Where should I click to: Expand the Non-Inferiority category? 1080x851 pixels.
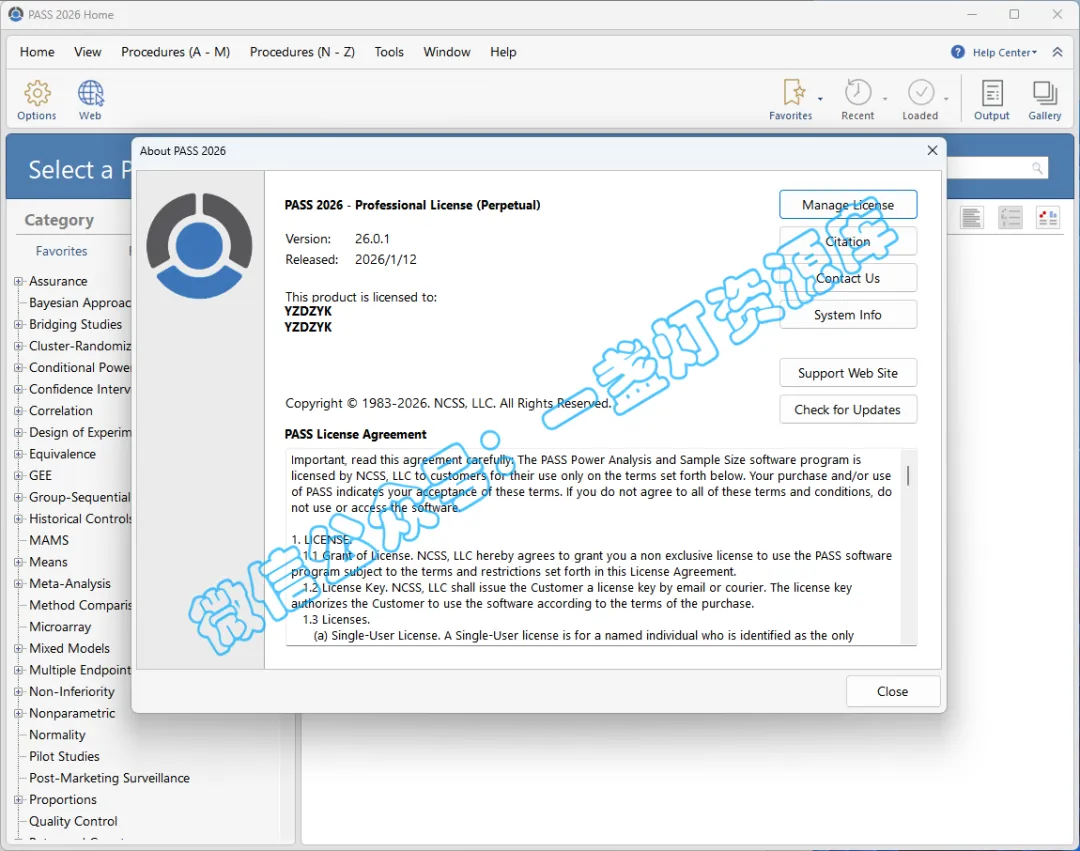click(x=19, y=692)
